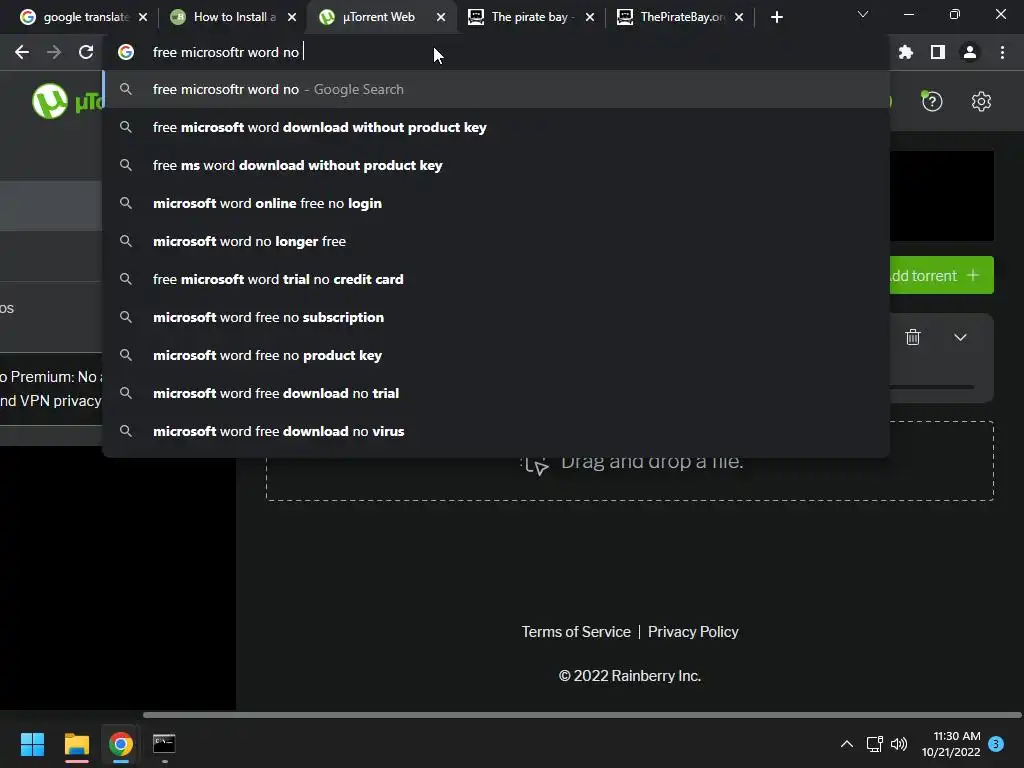Open the tab search dropdown arrow
This screenshot has width=1024, height=768.
863,14
